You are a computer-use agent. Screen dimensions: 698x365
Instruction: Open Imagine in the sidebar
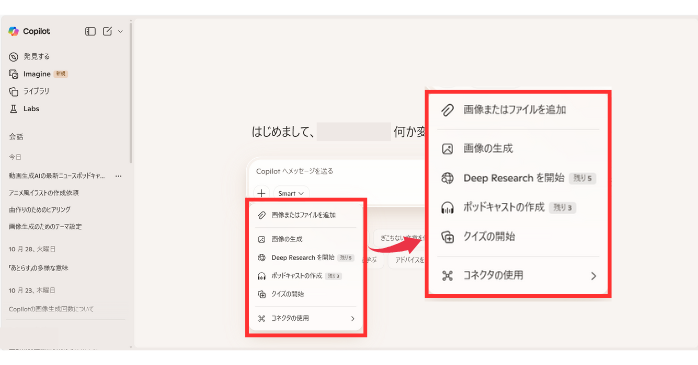(x=38, y=74)
